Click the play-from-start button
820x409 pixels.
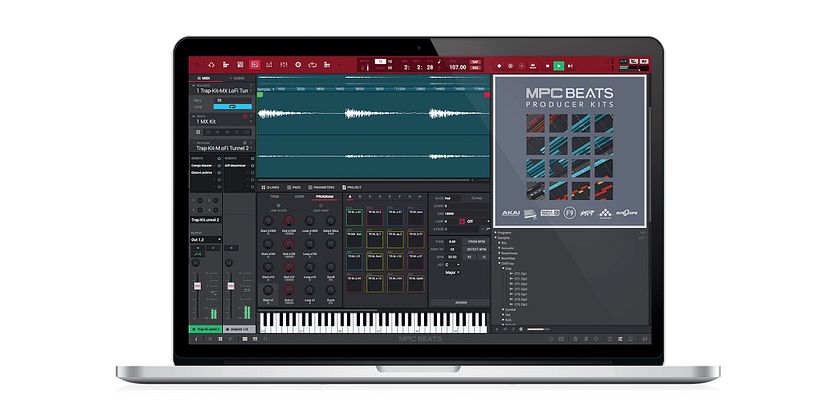pos(571,66)
